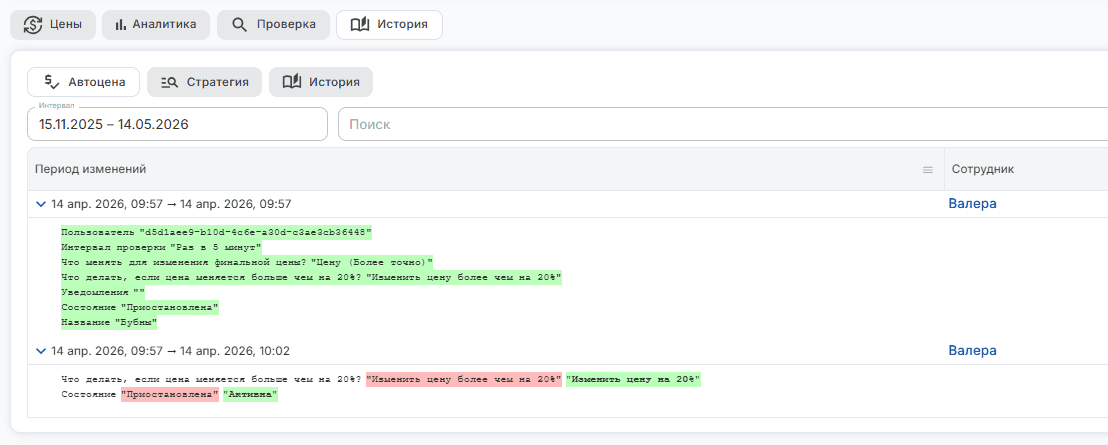Click the list-search icon in Стратегия
Image resolution: width=1108 pixels, height=445 pixels.
tap(170, 82)
